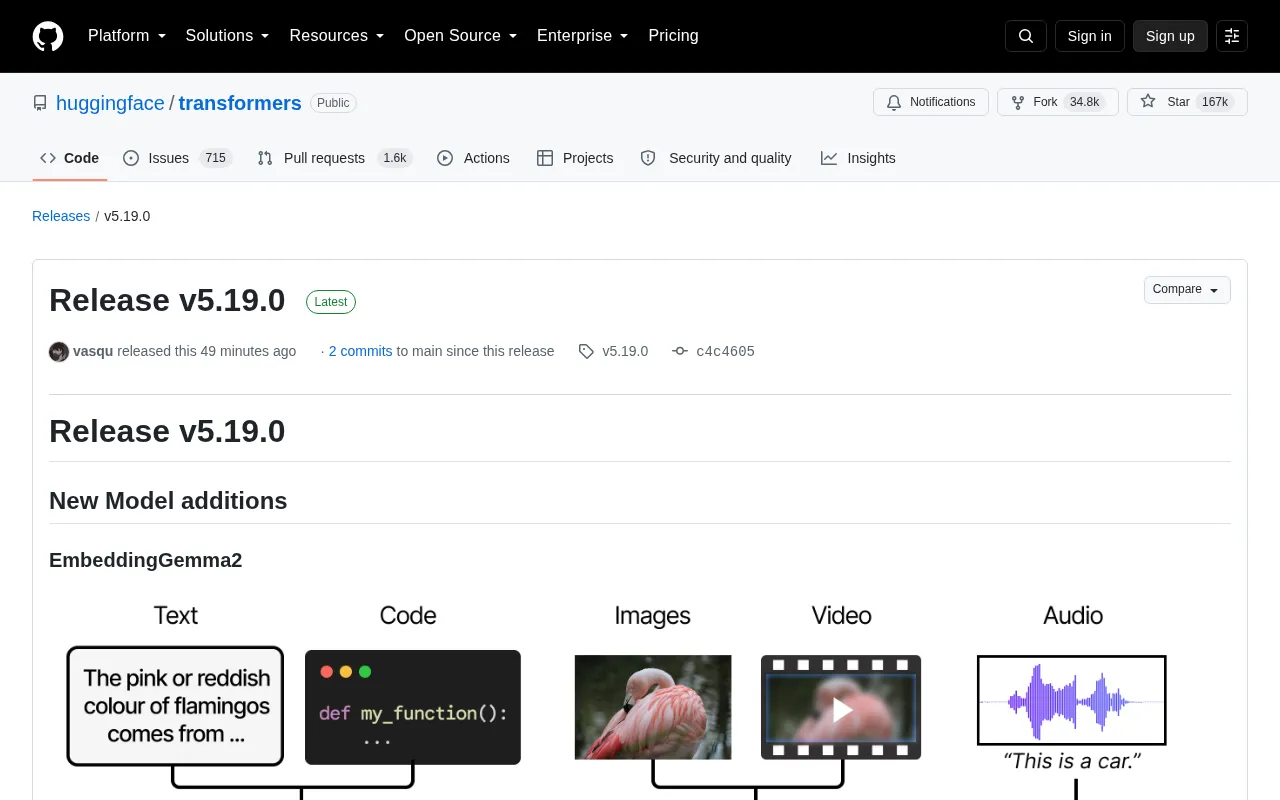Click the Sign in button
The width and height of the screenshot is (1280, 800).
(x=1089, y=36)
